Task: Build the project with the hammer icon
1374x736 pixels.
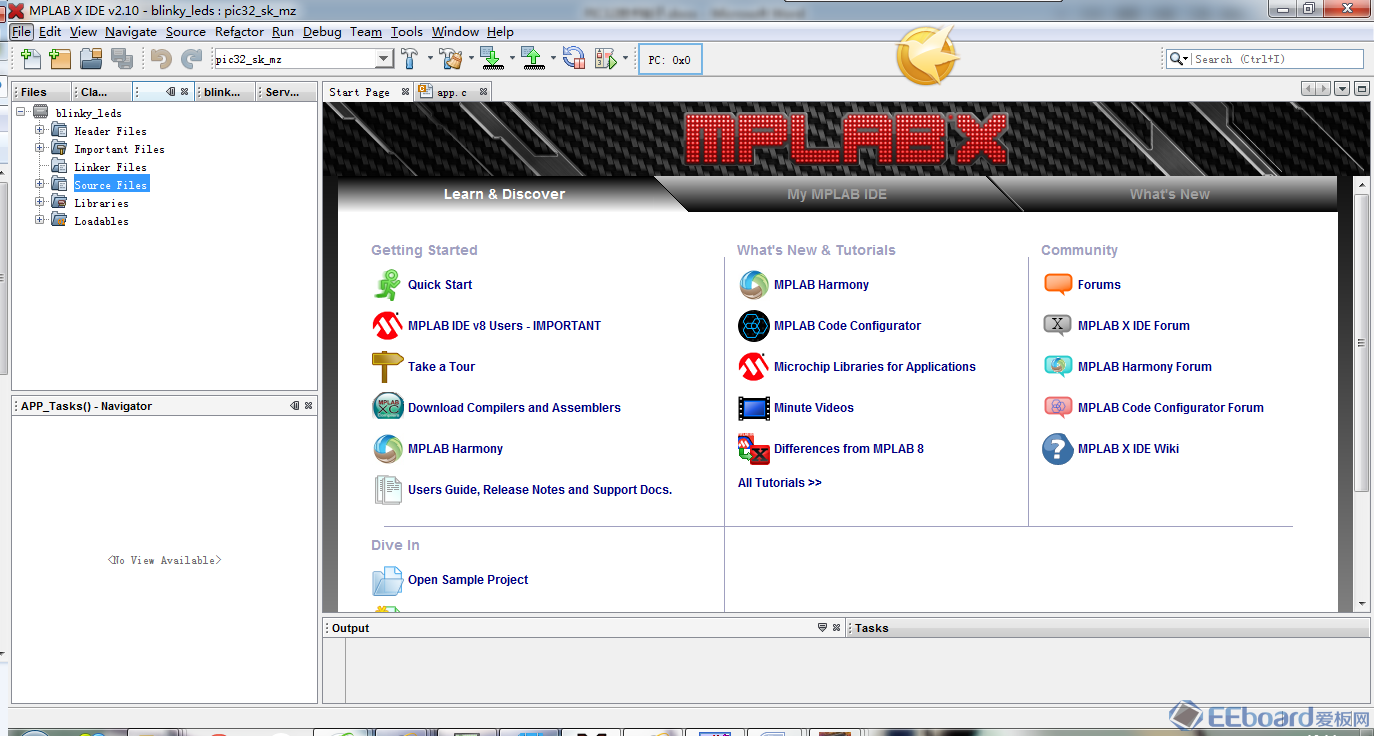Action: click(410, 59)
